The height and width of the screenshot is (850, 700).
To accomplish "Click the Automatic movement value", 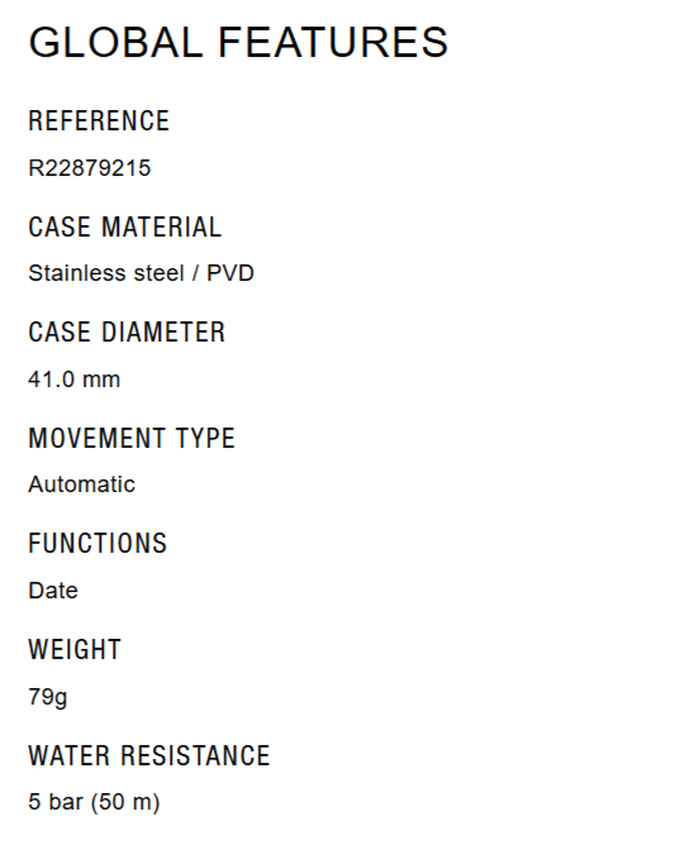I will pyautogui.click(x=81, y=485).
